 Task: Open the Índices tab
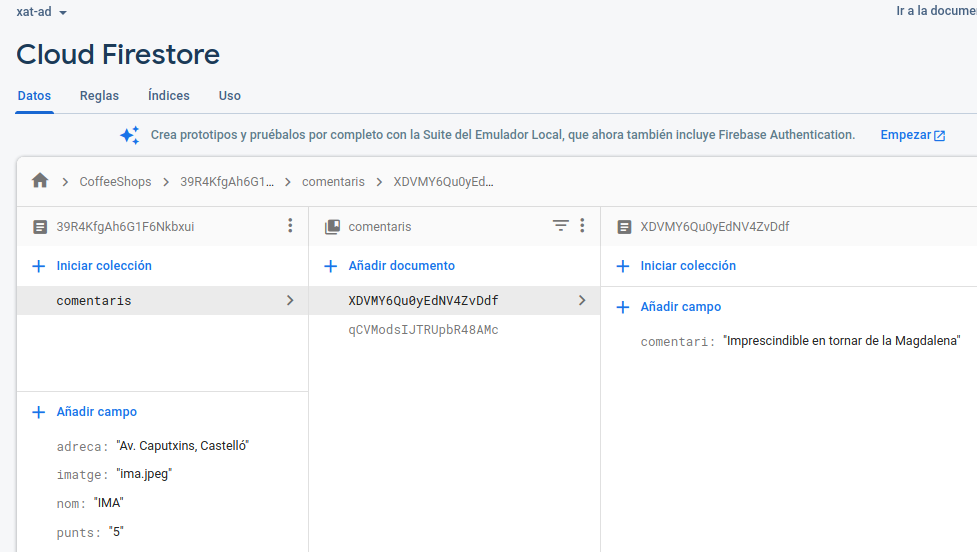pyautogui.click(x=168, y=96)
